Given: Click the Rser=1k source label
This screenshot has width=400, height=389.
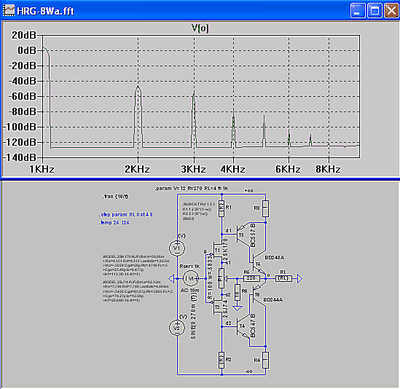Looking at the screenshot, I should click(189, 266).
